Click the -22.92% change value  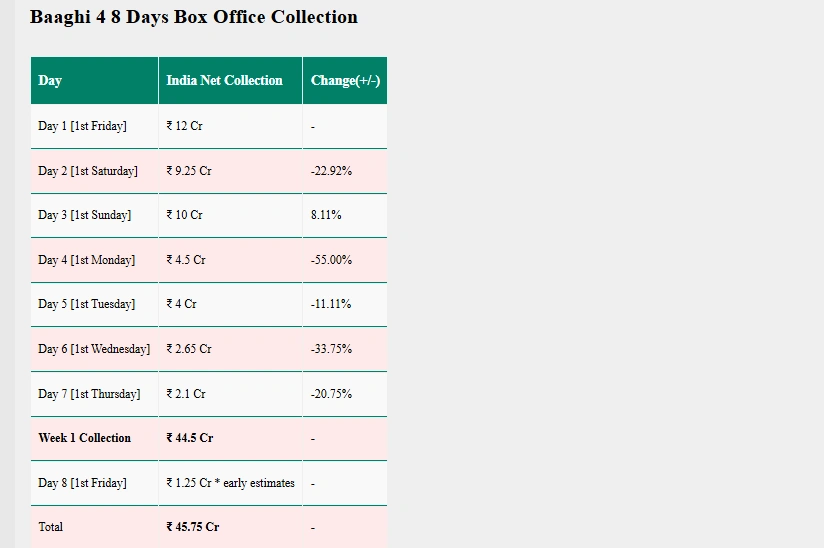pyautogui.click(x=331, y=171)
